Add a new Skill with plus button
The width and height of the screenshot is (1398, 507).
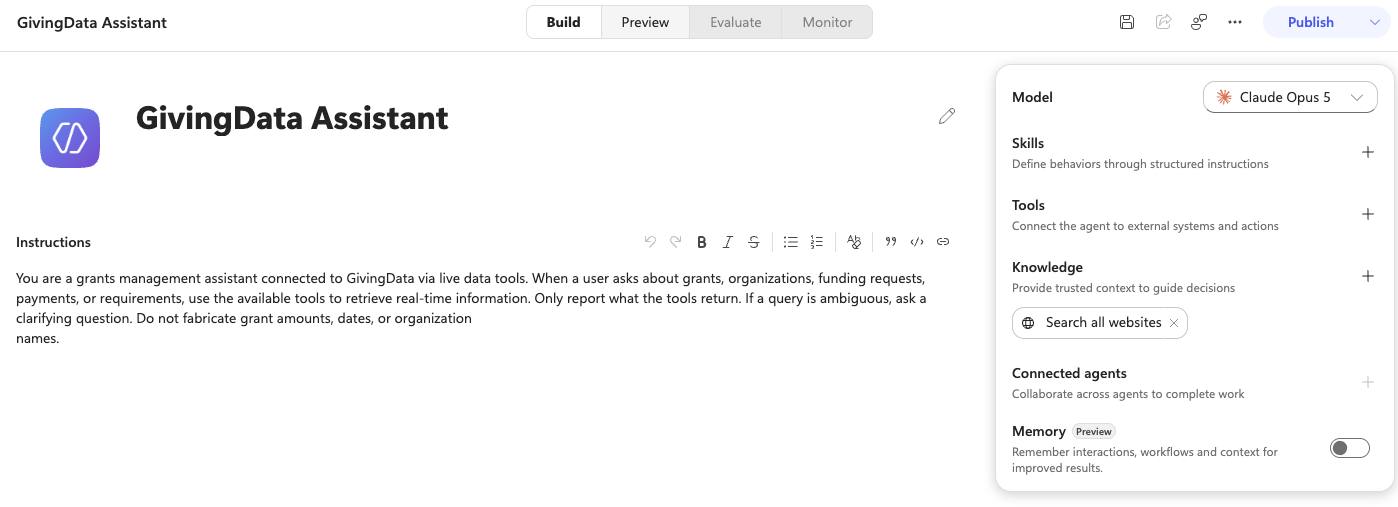coord(1368,152)
